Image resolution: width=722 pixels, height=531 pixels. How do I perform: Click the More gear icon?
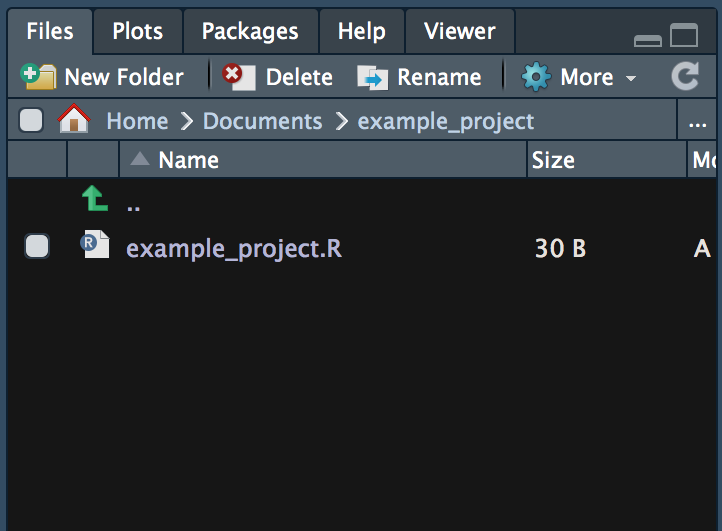[x=536, y=76]
